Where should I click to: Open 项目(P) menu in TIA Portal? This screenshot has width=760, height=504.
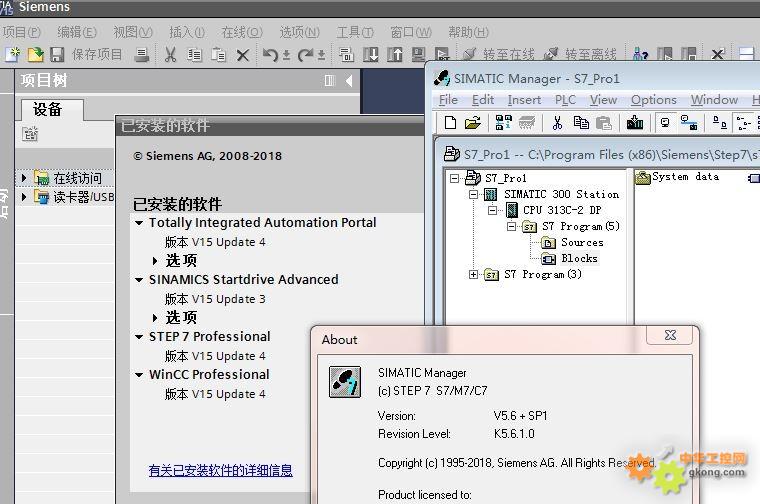coord(22,32)
